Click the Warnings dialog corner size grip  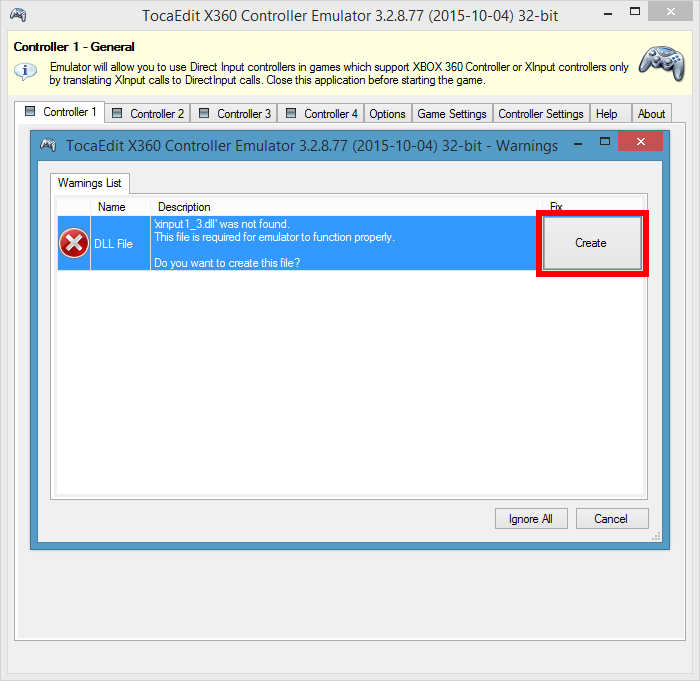click(656, 537)
